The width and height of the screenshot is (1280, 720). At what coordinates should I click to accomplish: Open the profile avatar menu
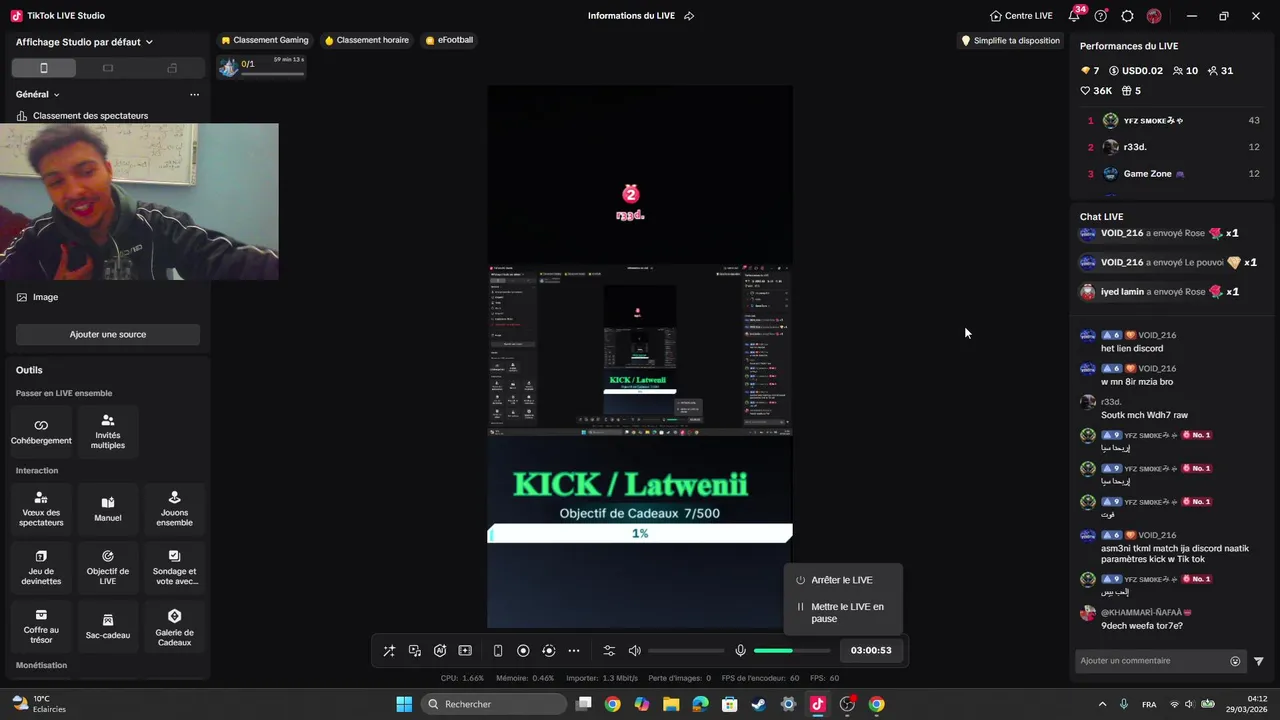1154,16
